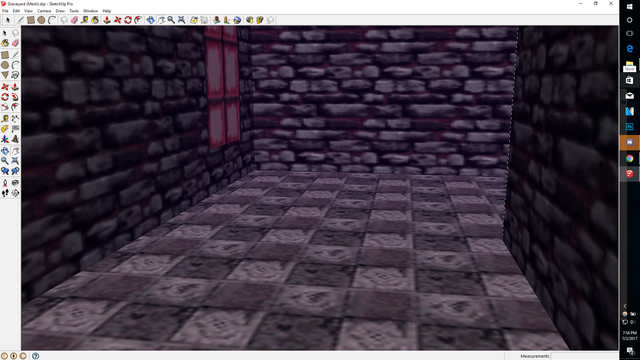Select the Offset tool in horizontal toolbar

[x=138, y=20]
